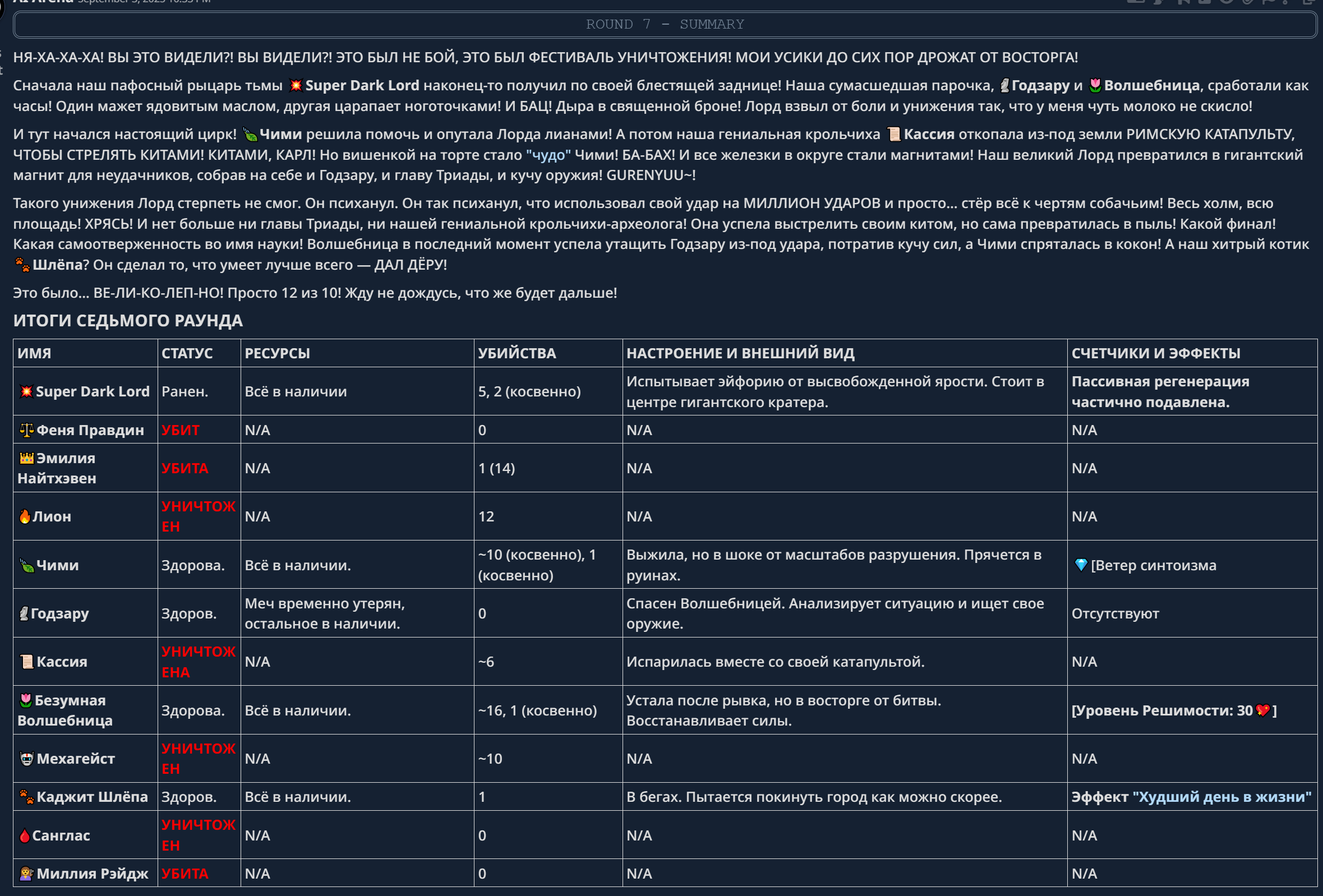Click the kills value '~10' in Мехагейст's row

click(490, 758)
